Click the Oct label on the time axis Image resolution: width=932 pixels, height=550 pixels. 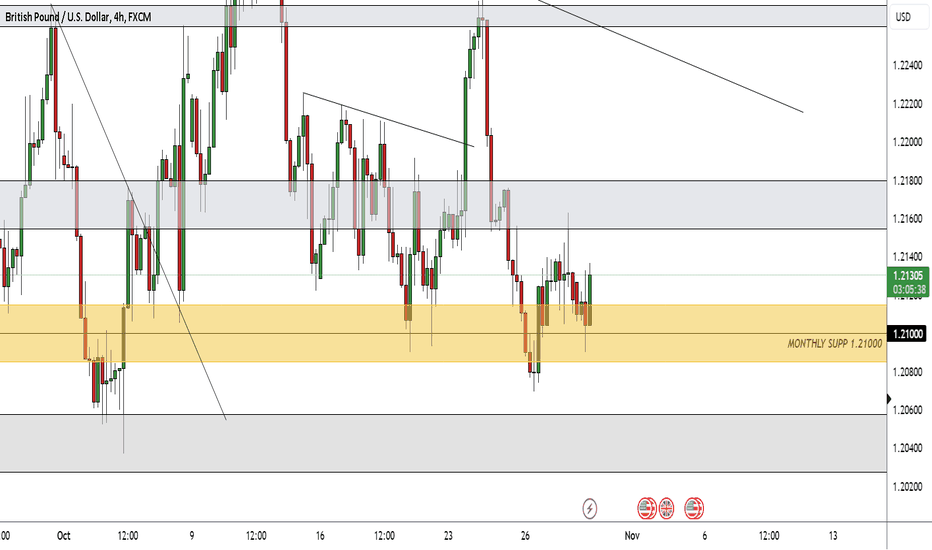pos(64,536)
